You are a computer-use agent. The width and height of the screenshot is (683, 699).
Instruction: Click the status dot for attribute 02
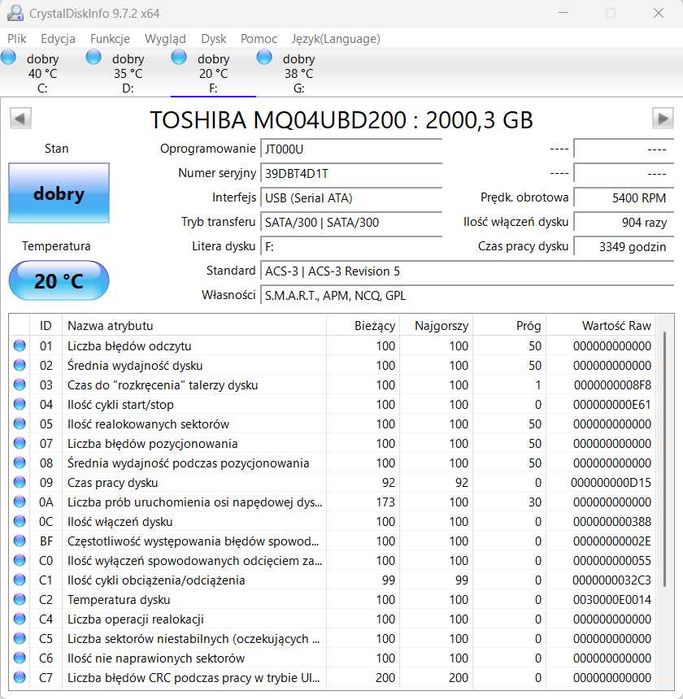coord(20,365)
